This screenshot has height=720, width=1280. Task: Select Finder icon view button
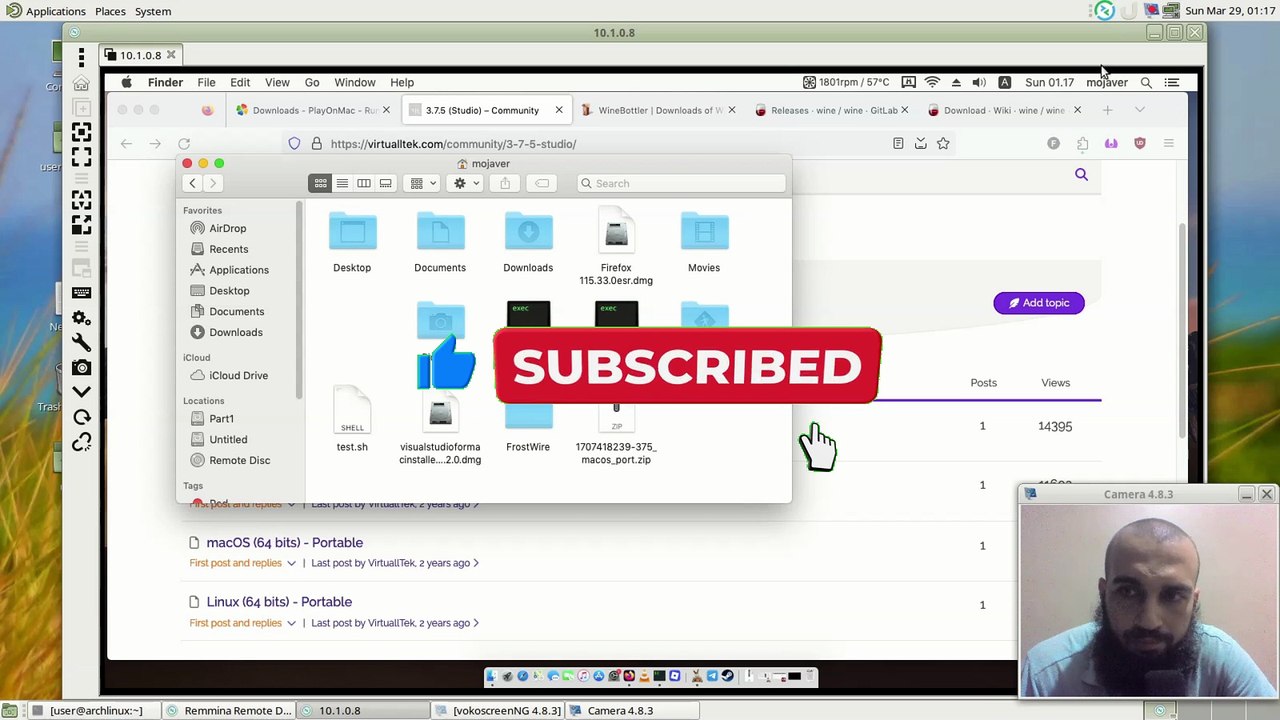(320, 183)
